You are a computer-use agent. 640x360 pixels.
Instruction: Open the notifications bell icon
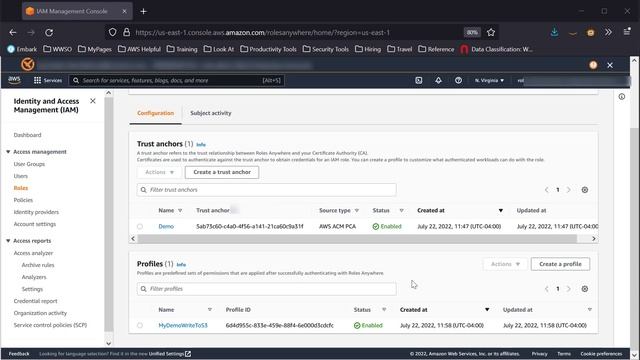coord(438,80)
